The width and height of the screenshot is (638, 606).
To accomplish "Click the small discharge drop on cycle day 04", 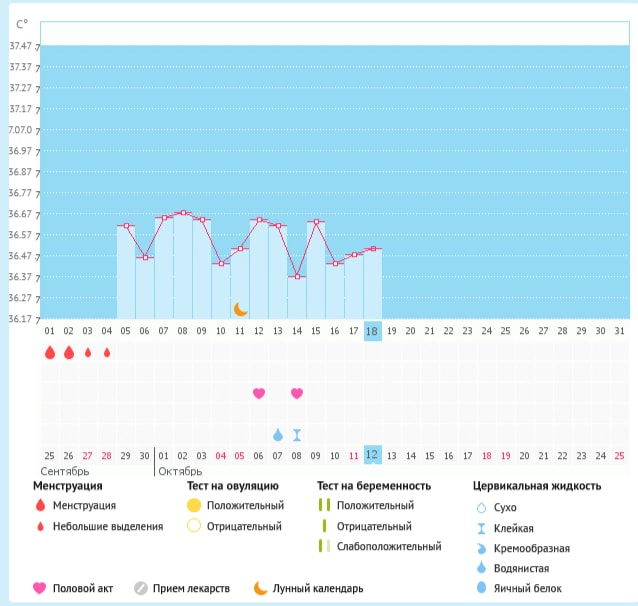I will (x=107, y=353).
